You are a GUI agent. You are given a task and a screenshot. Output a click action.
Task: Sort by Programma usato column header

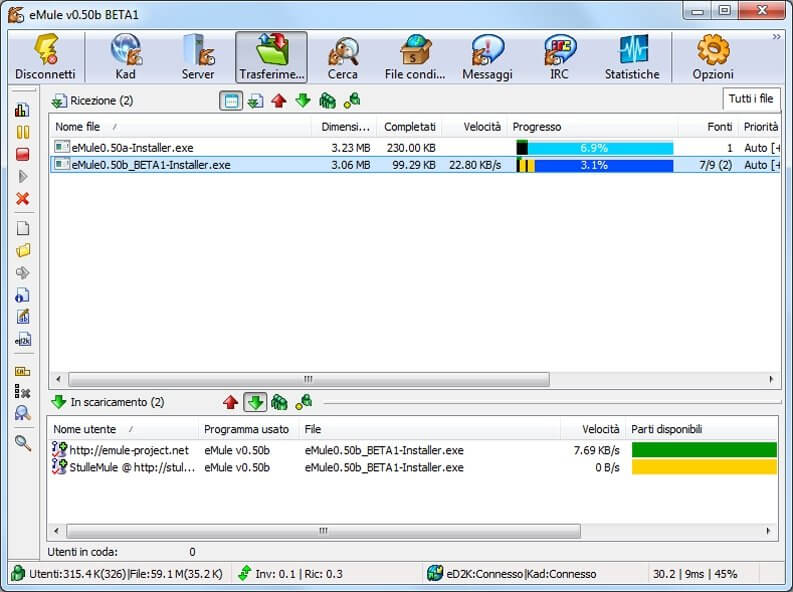[249, 429]
